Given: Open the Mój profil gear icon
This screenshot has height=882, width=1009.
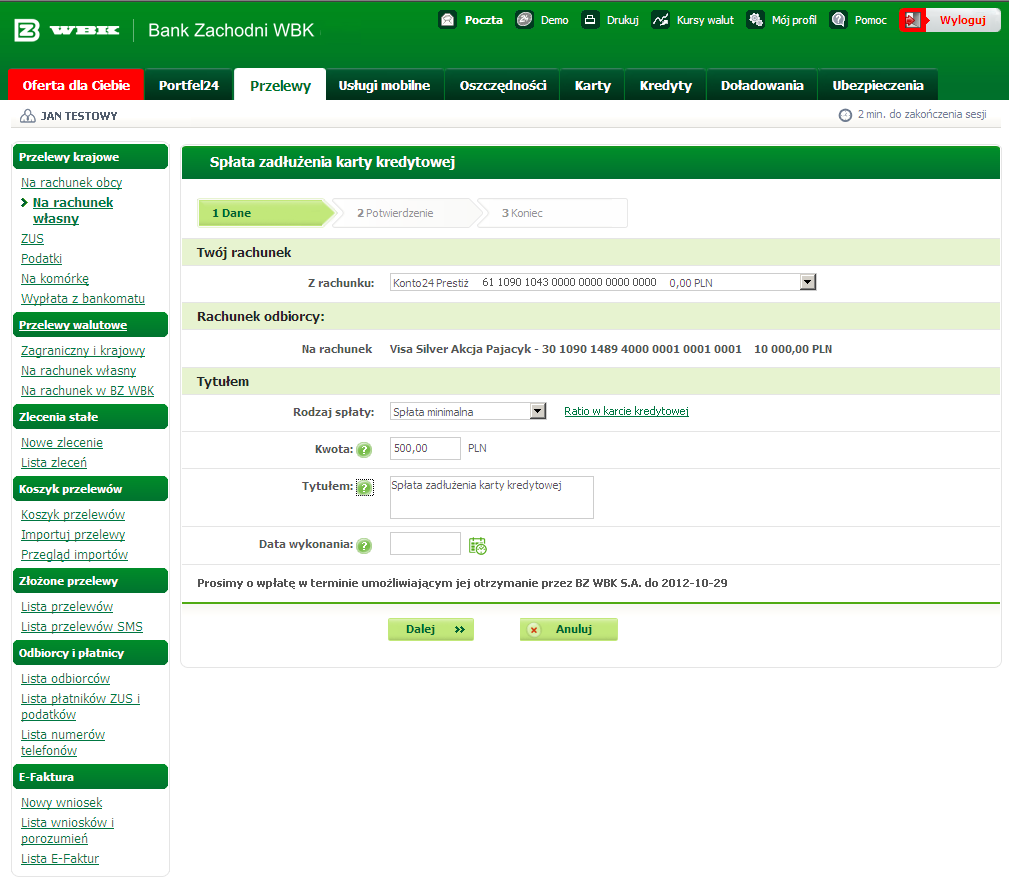Looking at the screenshot, I should point(755,20).
